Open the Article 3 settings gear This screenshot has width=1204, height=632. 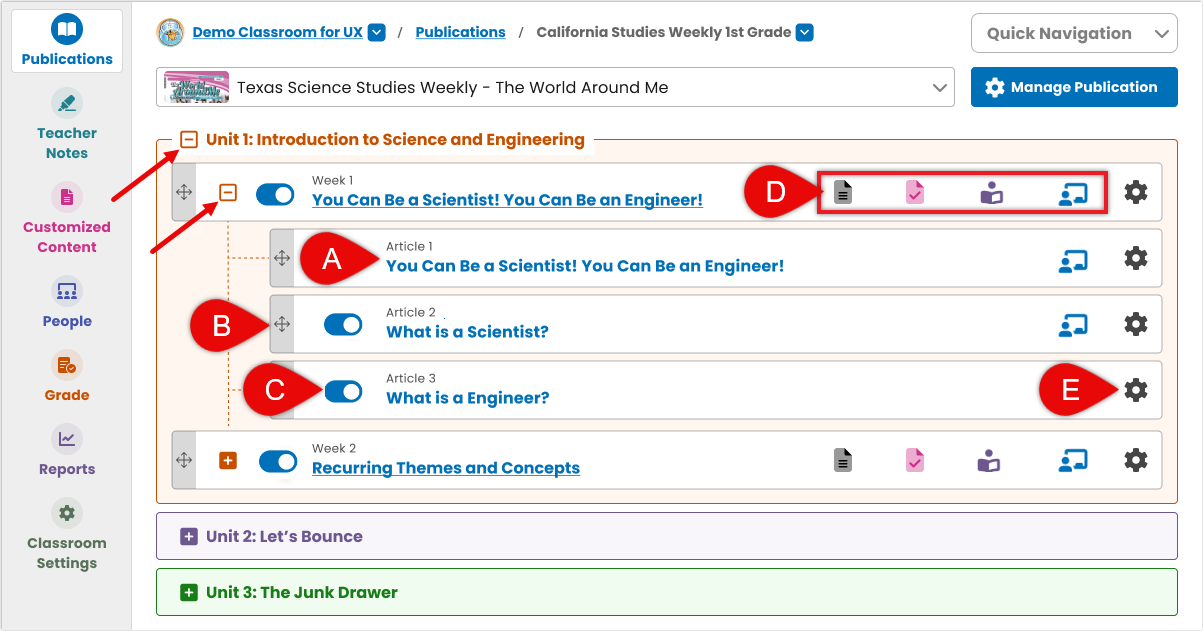pyautogui.click(x=1136, y=390)
